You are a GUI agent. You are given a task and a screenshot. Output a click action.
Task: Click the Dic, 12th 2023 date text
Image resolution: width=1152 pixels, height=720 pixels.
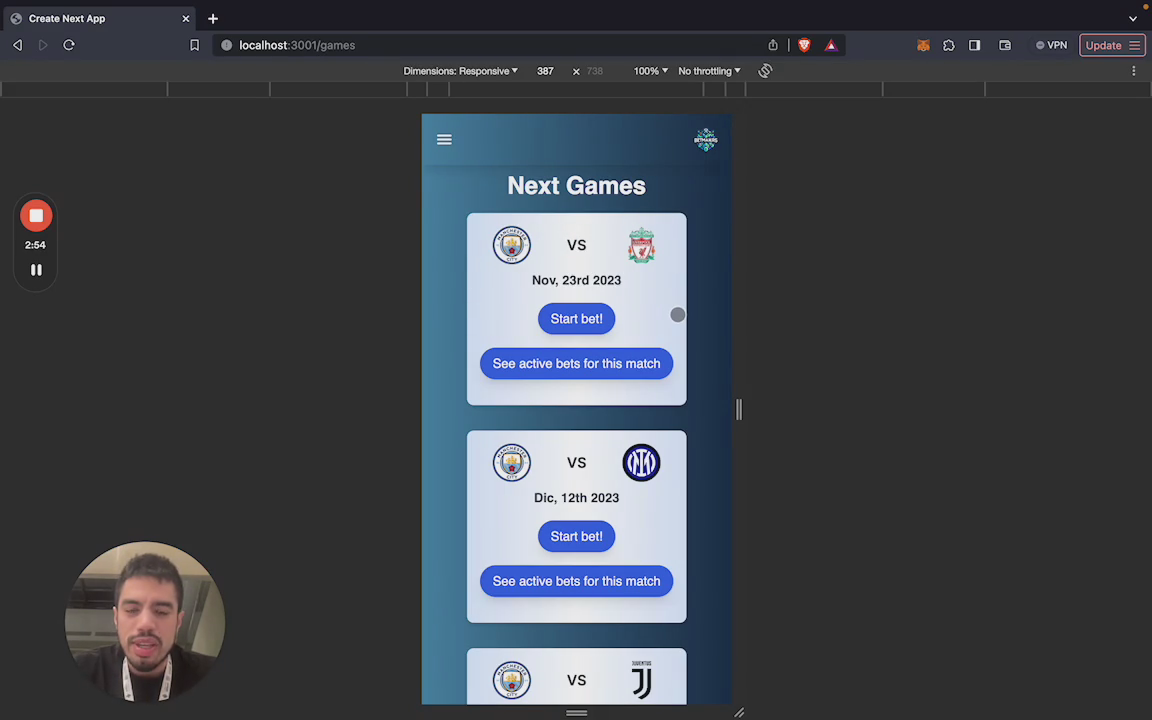click(576, 498)
